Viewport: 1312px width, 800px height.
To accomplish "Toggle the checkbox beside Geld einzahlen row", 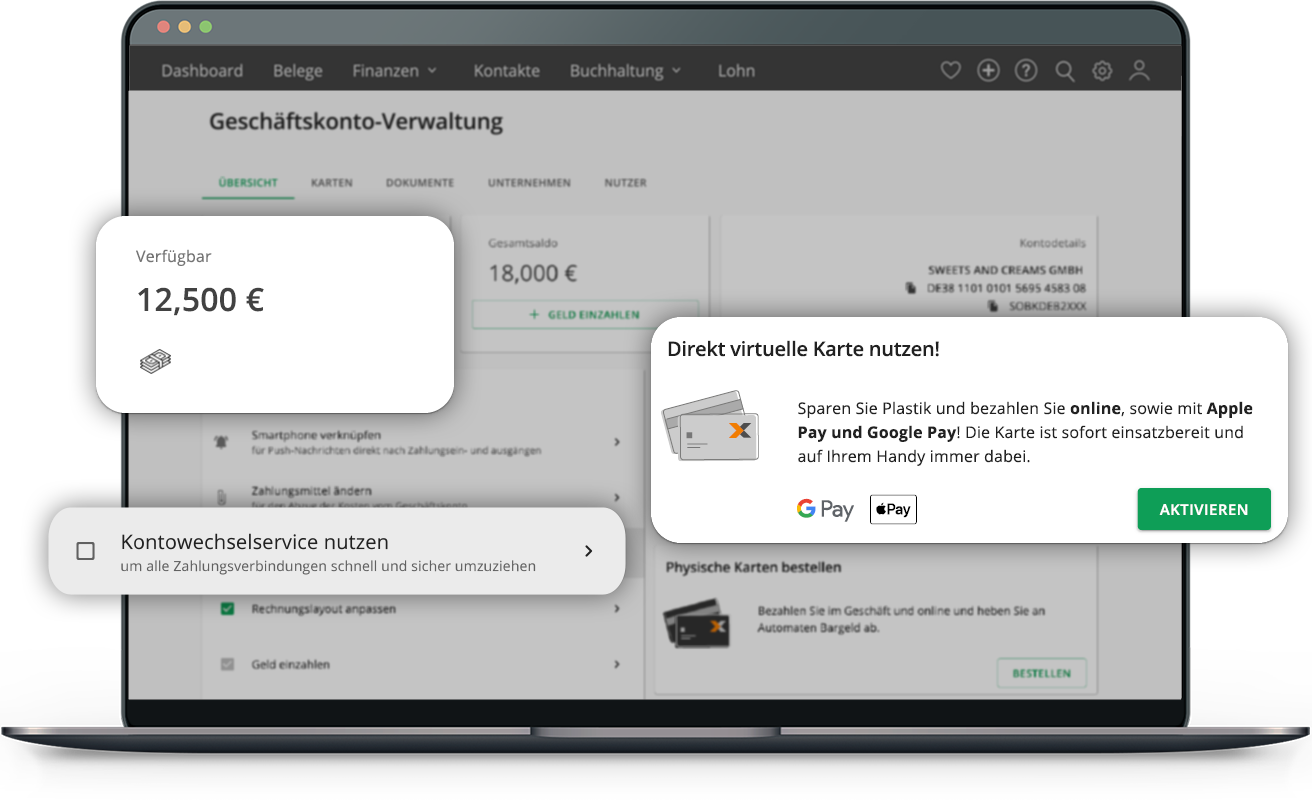I will pos(227,664).
